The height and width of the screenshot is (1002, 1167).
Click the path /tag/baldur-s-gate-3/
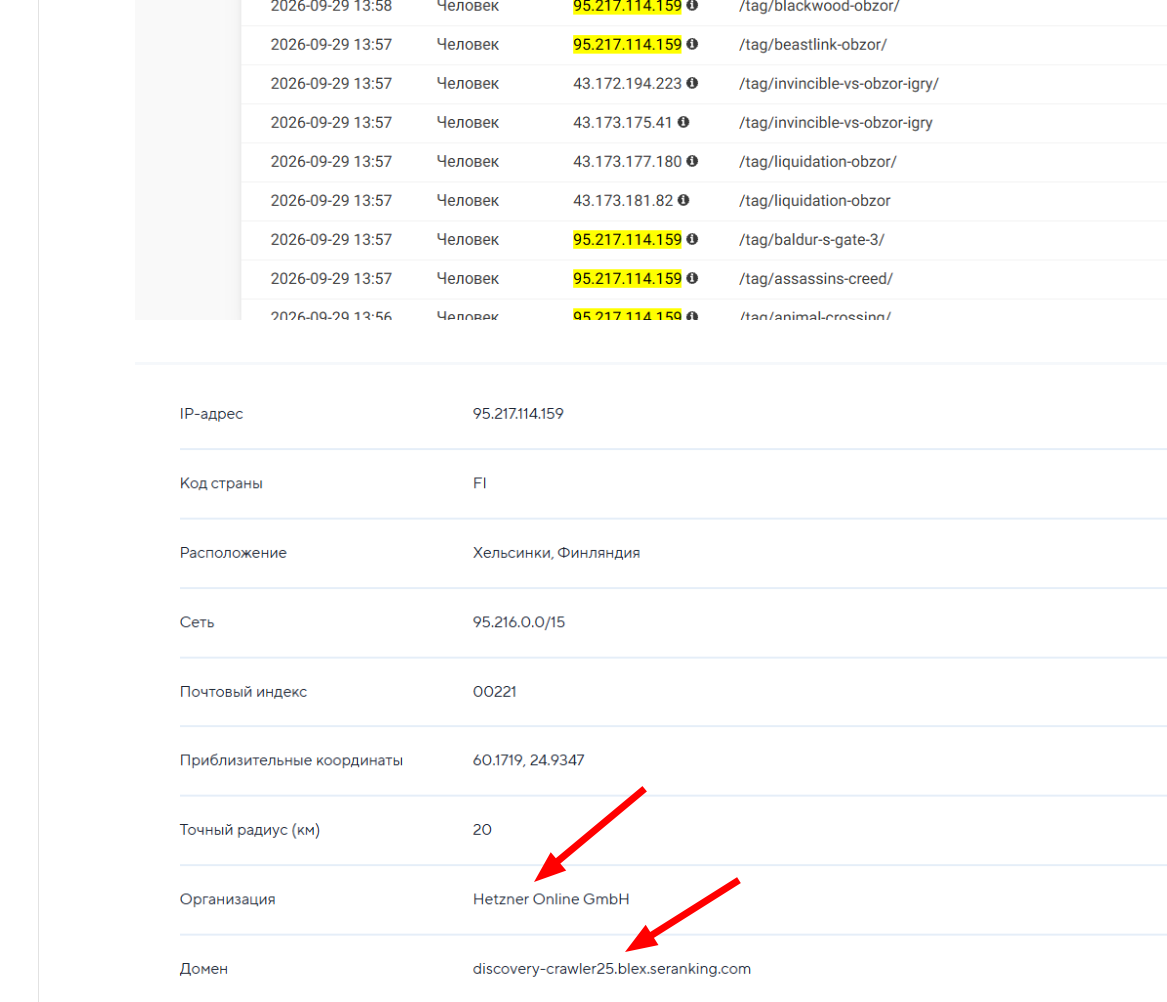(812, 240)
